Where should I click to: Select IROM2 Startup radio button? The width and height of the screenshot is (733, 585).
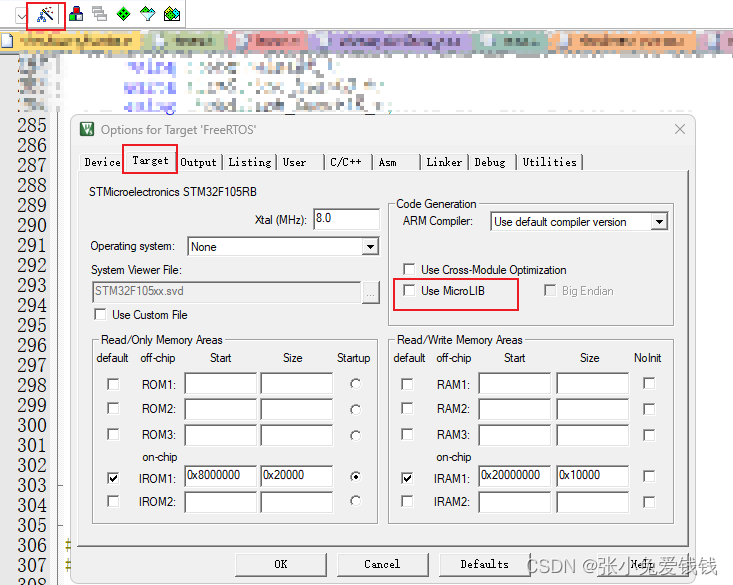[x=355, y=501]
